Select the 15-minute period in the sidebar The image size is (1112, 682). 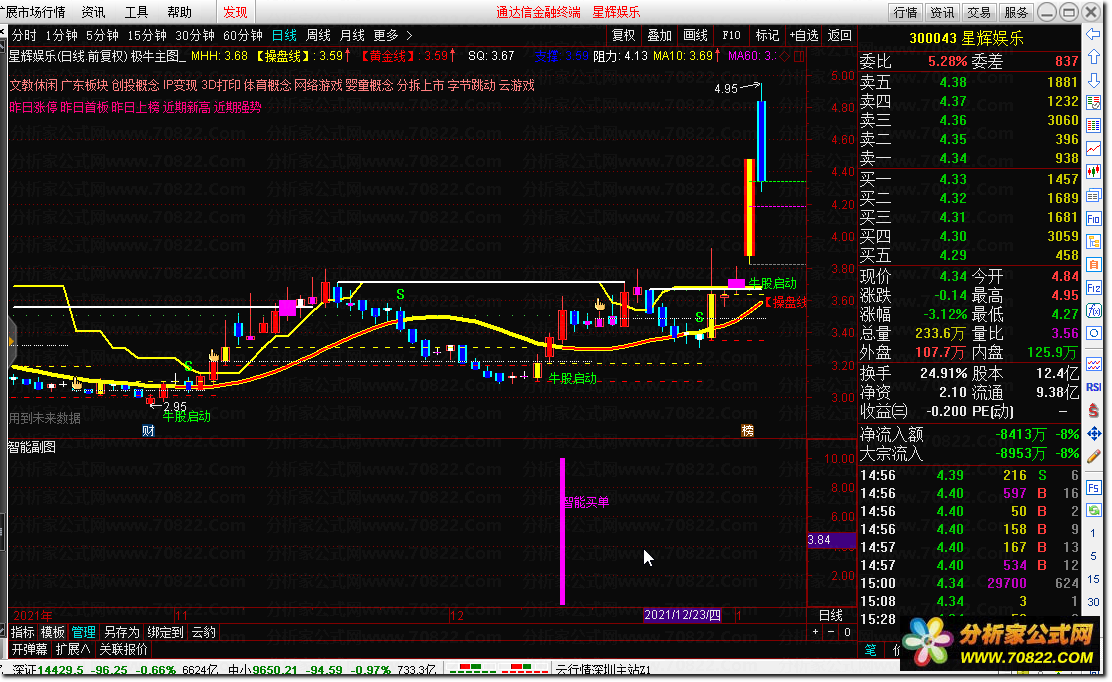coord(1093,579)
